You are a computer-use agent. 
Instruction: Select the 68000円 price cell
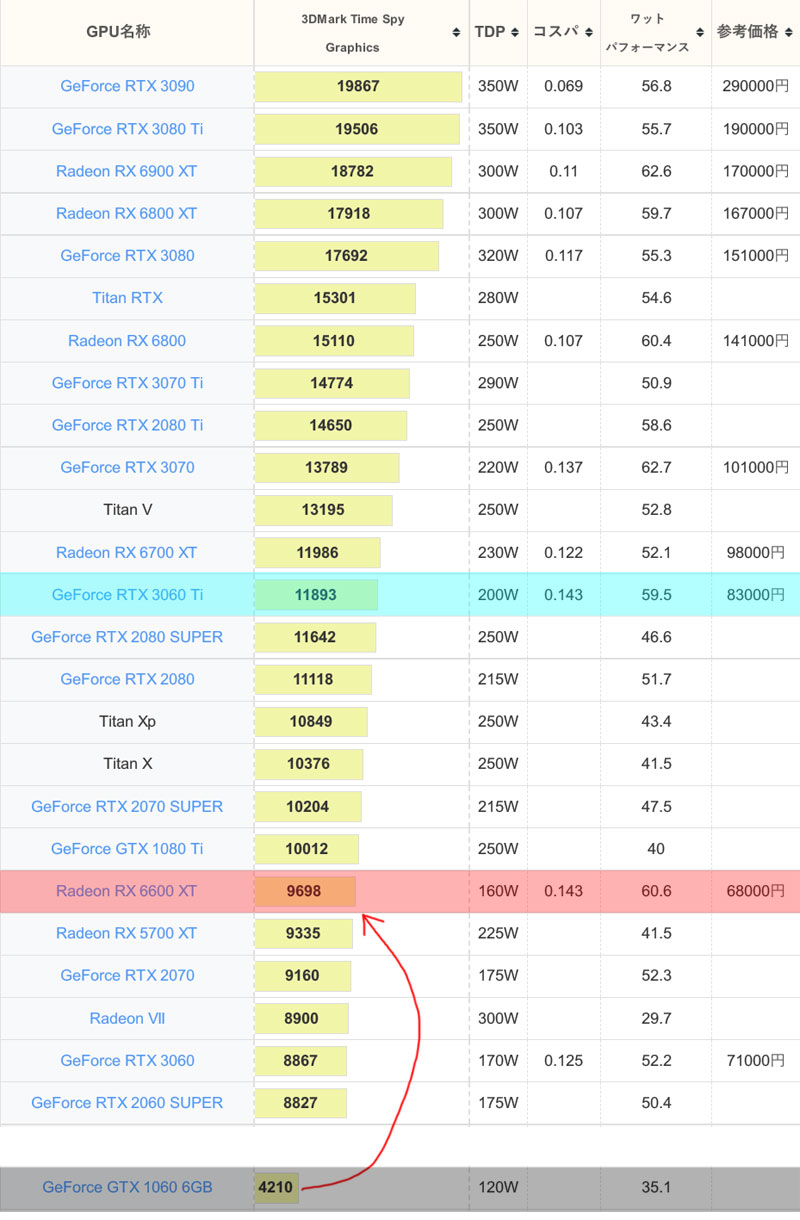coord(756,891)
